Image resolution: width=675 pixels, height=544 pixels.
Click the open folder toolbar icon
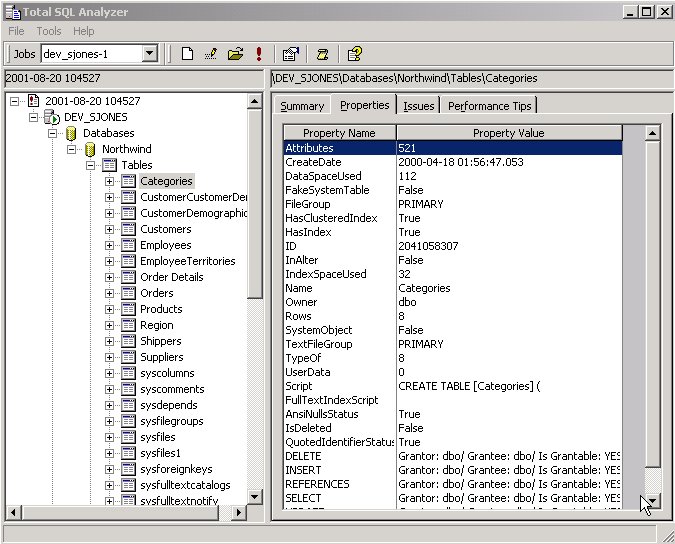point(235,54)
